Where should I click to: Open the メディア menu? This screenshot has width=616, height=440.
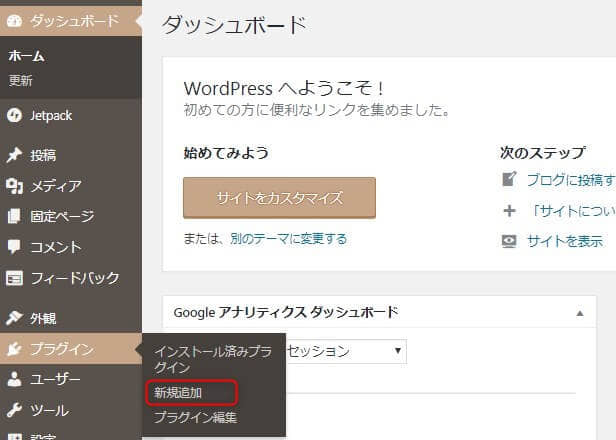[x=71, y=185]
